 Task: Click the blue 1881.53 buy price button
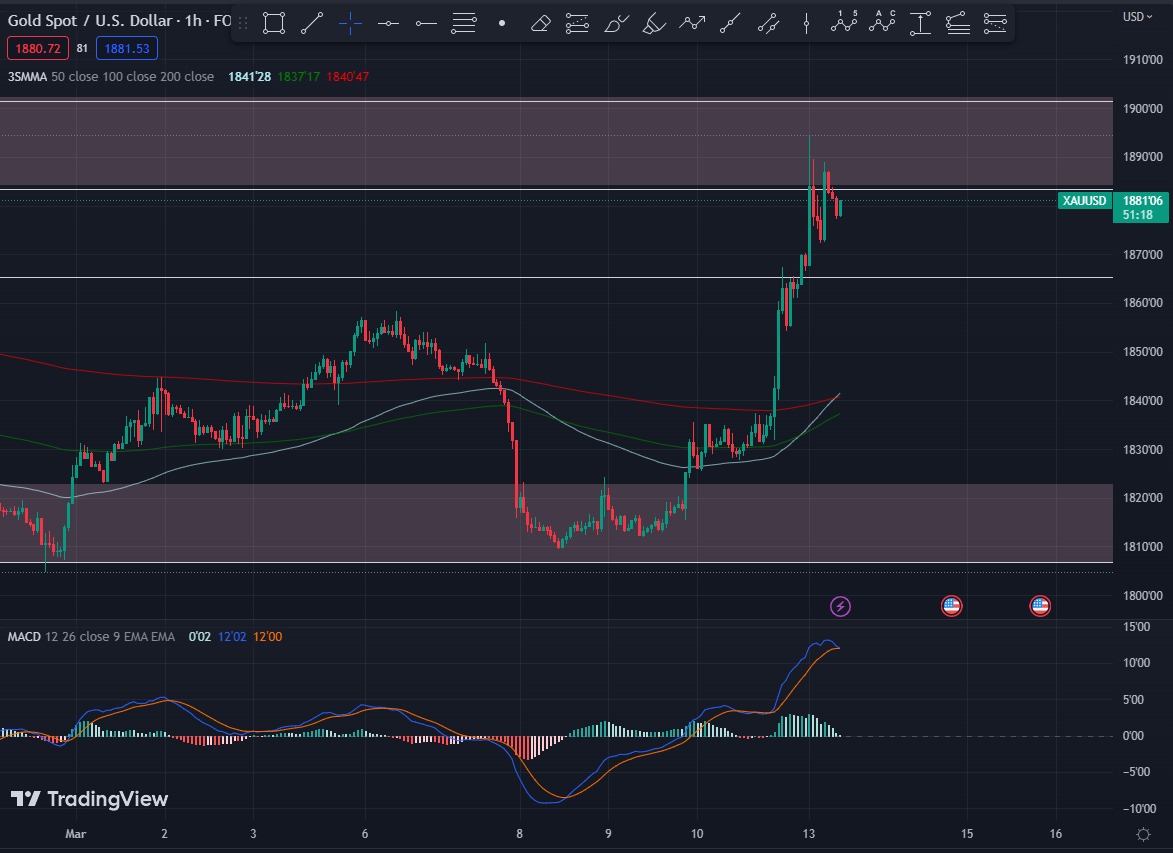tap(126, 47)
